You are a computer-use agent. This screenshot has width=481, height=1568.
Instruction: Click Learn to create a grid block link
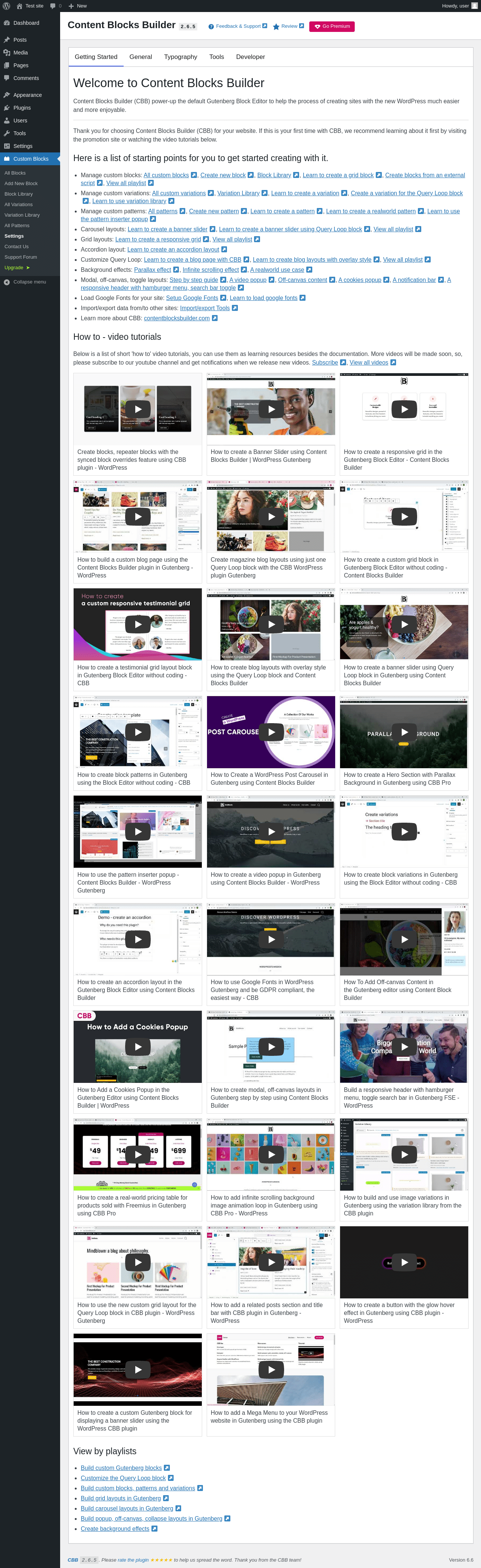[338, 175]
